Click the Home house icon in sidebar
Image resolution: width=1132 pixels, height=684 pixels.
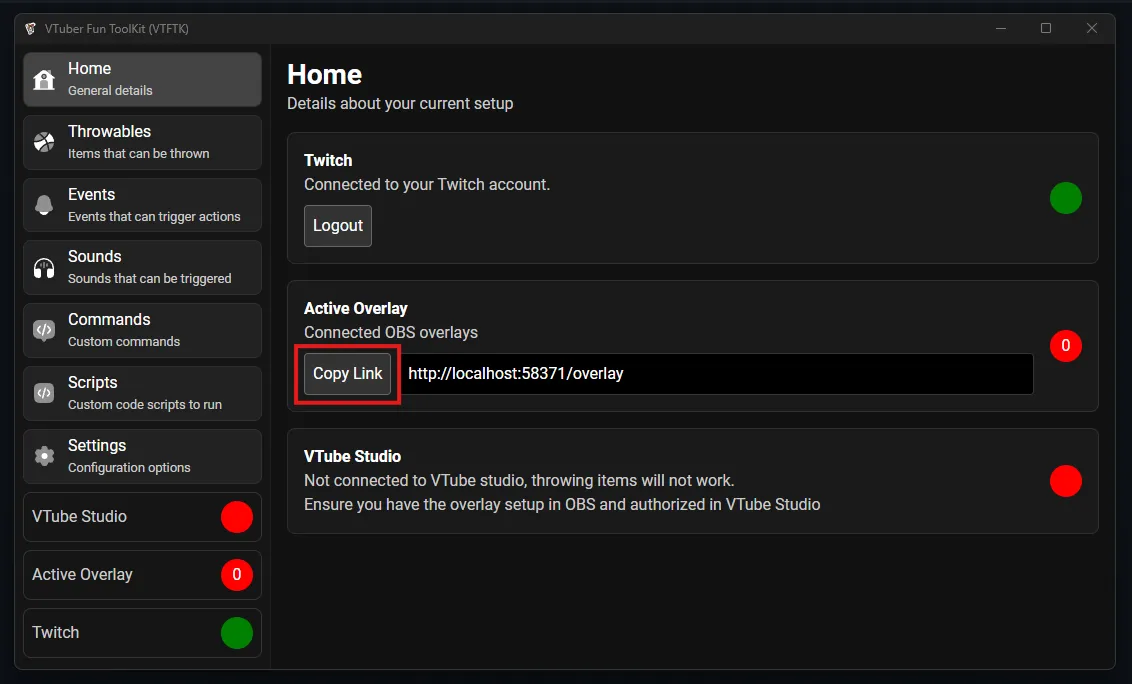coord(44,80)
